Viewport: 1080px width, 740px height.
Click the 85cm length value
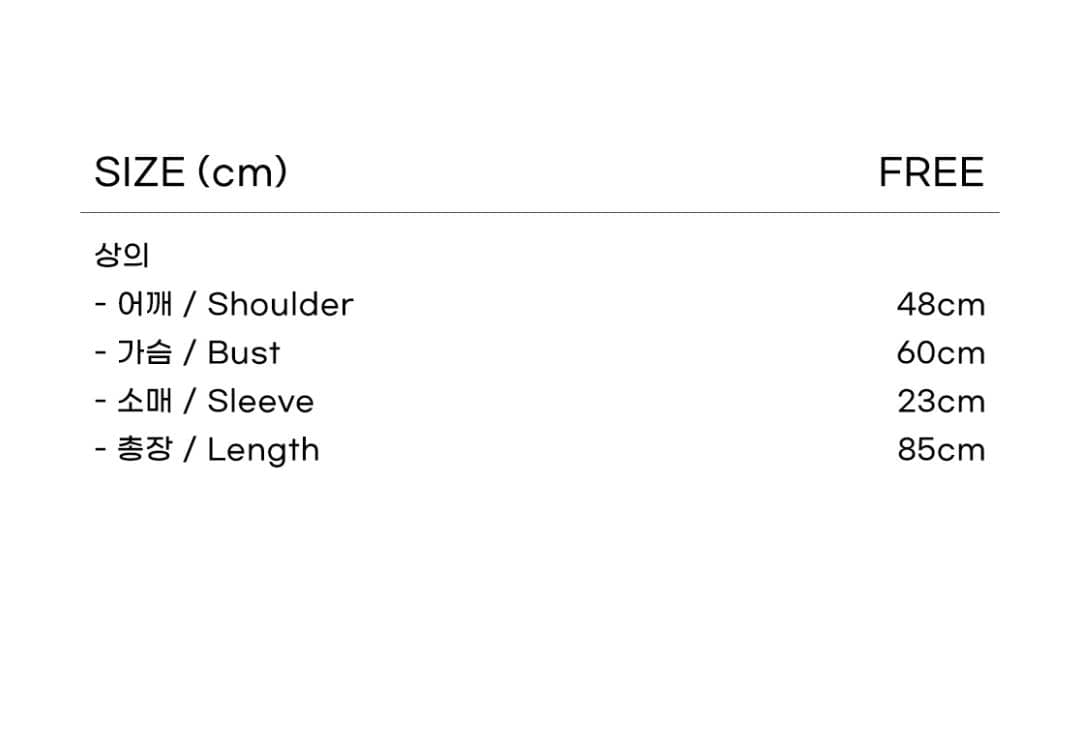[941, 450]
